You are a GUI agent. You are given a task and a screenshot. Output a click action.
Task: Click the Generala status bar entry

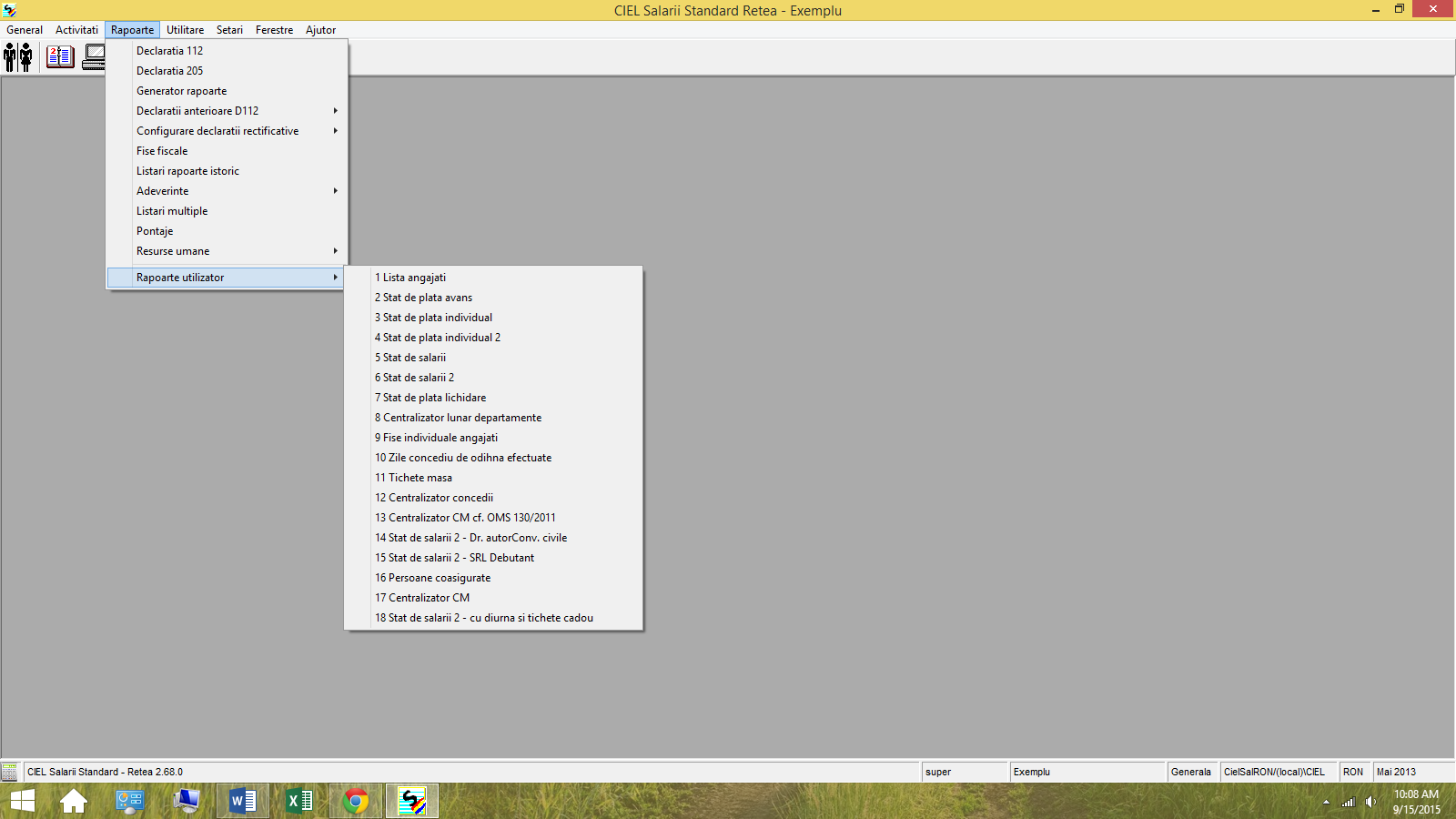[x=1192, y=772]
